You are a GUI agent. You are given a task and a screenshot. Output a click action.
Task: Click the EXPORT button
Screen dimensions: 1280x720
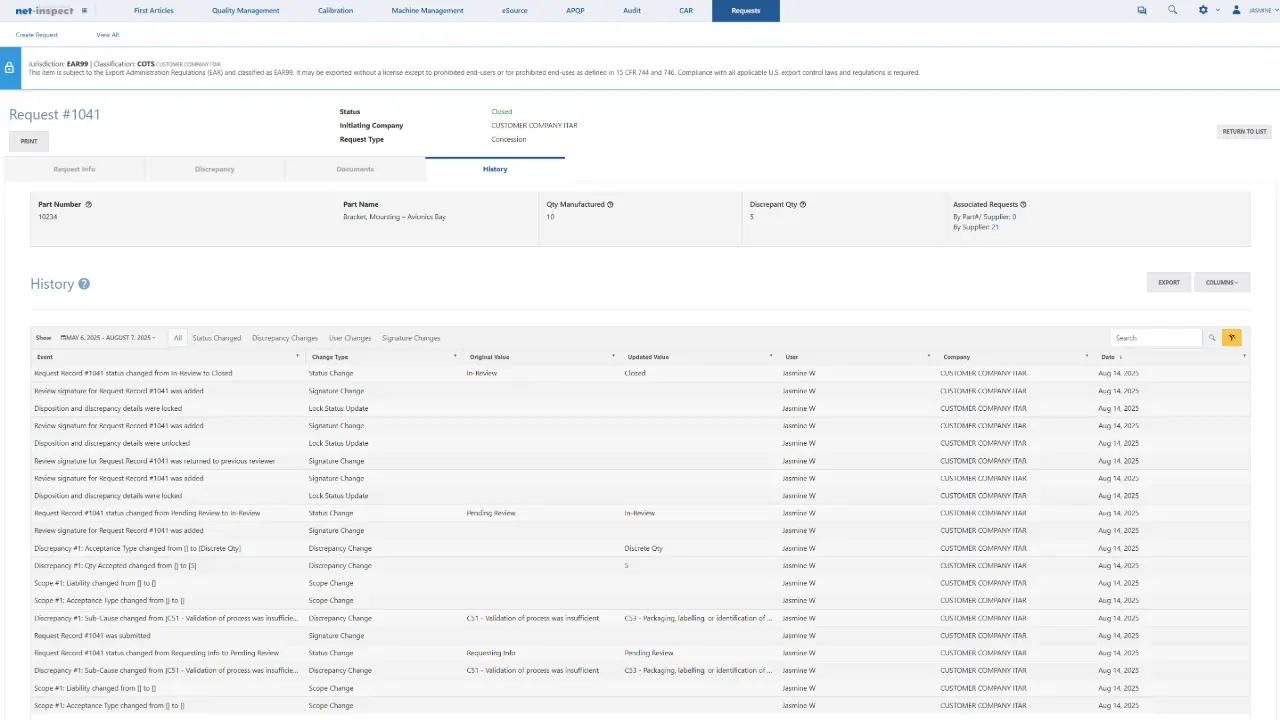click(x=1168, y=282)
